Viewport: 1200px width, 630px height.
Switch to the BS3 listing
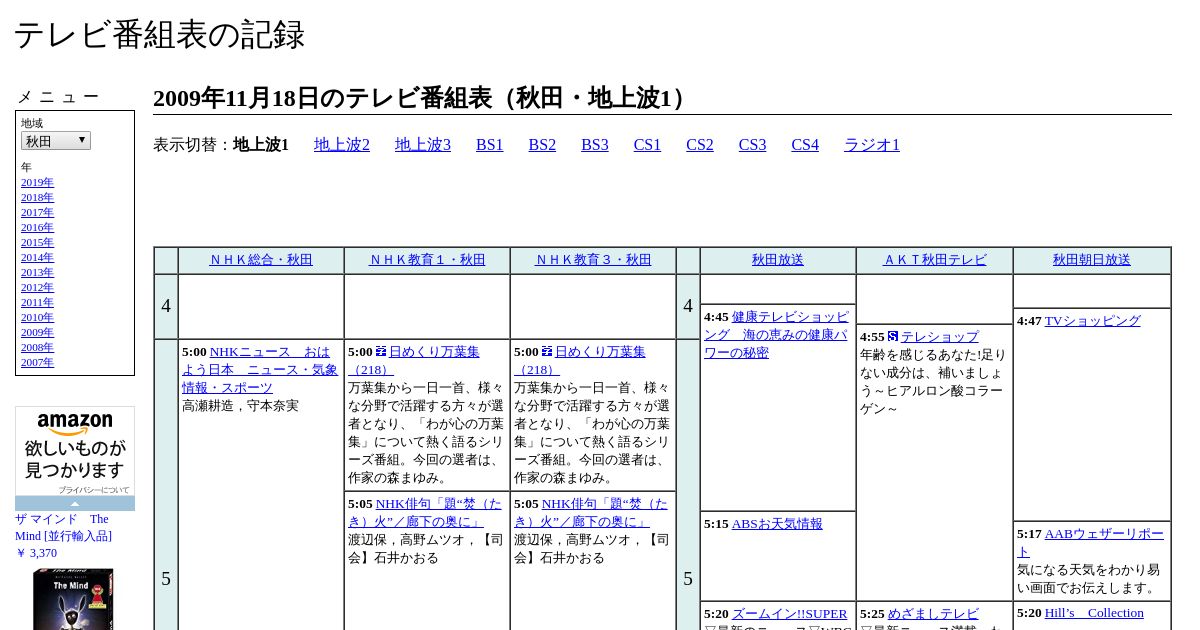coord(595,145)
